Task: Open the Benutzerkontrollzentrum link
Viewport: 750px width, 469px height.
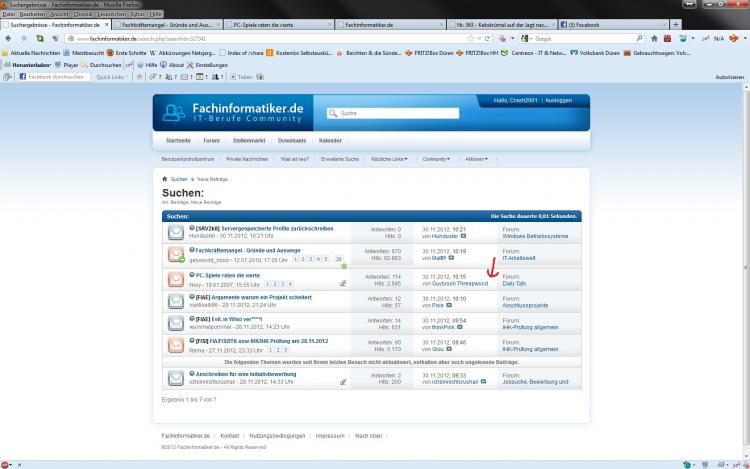Action: point(188,159)
